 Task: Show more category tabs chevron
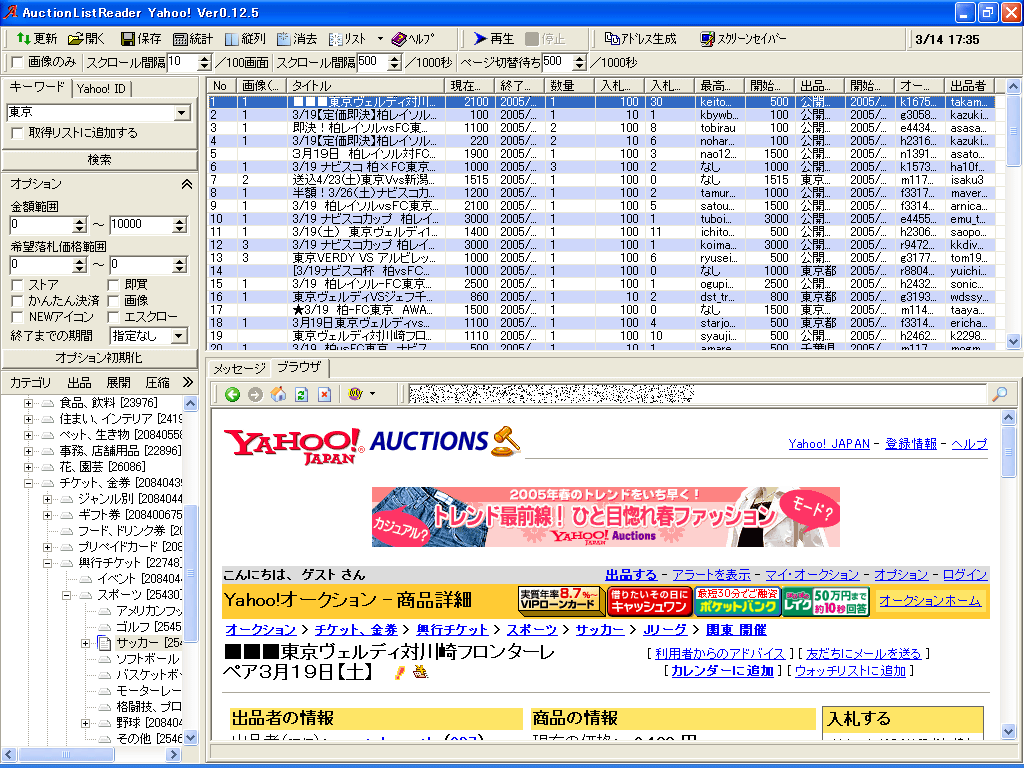187,382
